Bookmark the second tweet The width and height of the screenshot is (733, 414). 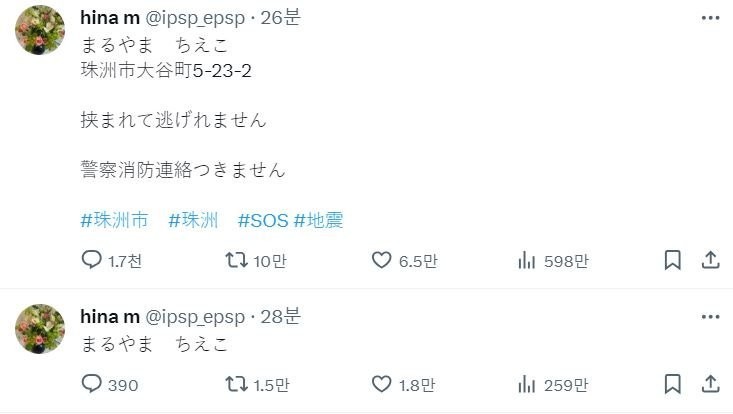click(x=673, y=385)
